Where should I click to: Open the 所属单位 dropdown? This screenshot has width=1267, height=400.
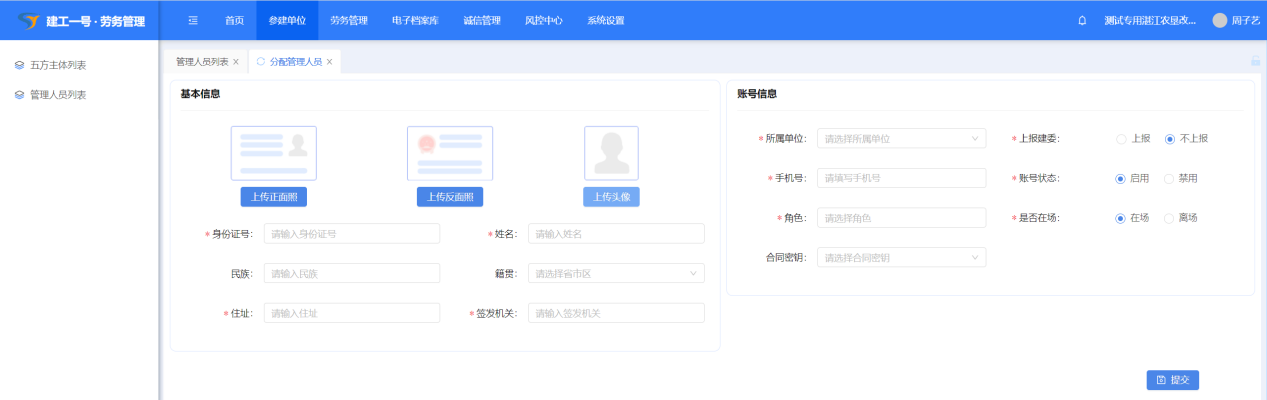coord(901,138)
